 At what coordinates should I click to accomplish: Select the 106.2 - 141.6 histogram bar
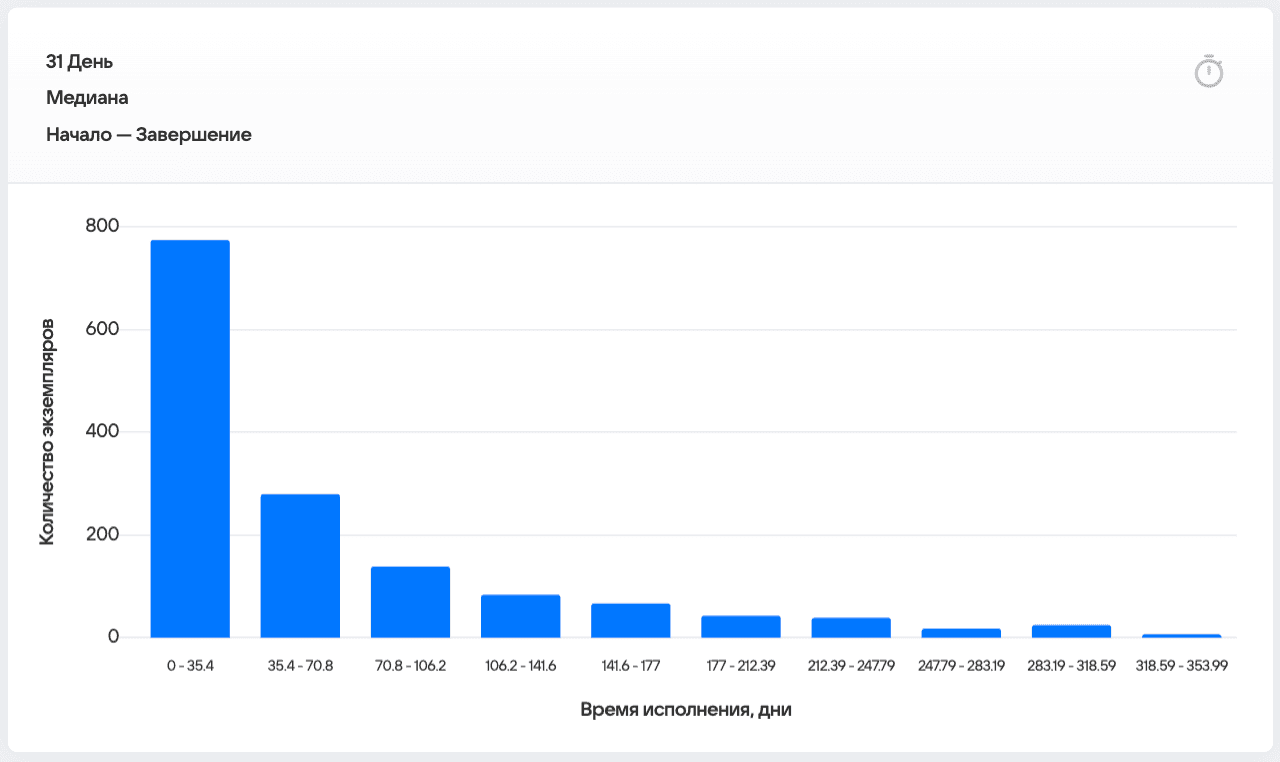(x=520, y=616)
